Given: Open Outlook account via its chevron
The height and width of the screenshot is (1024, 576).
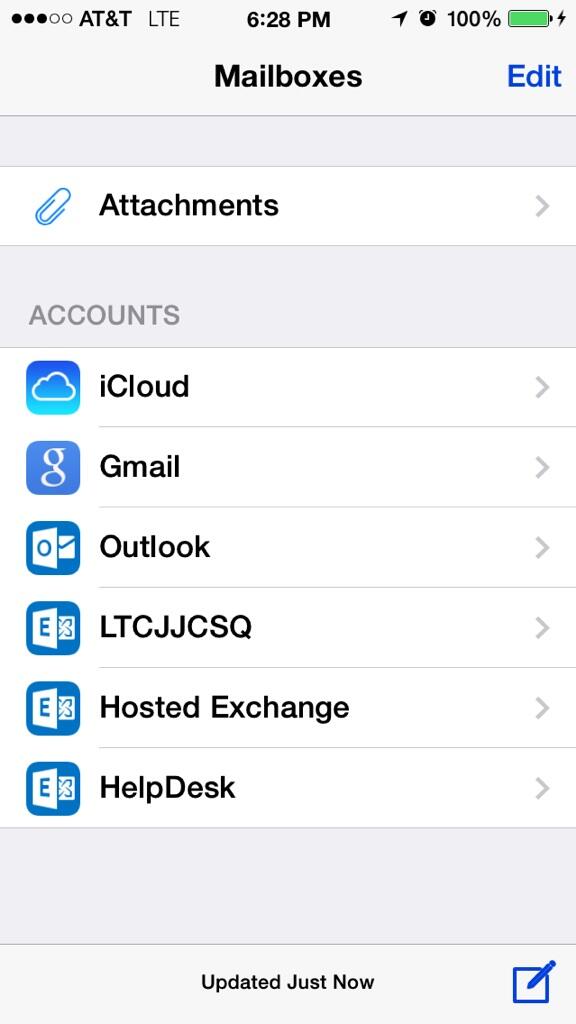Looking at the screenshot, I should click(542, 548).
